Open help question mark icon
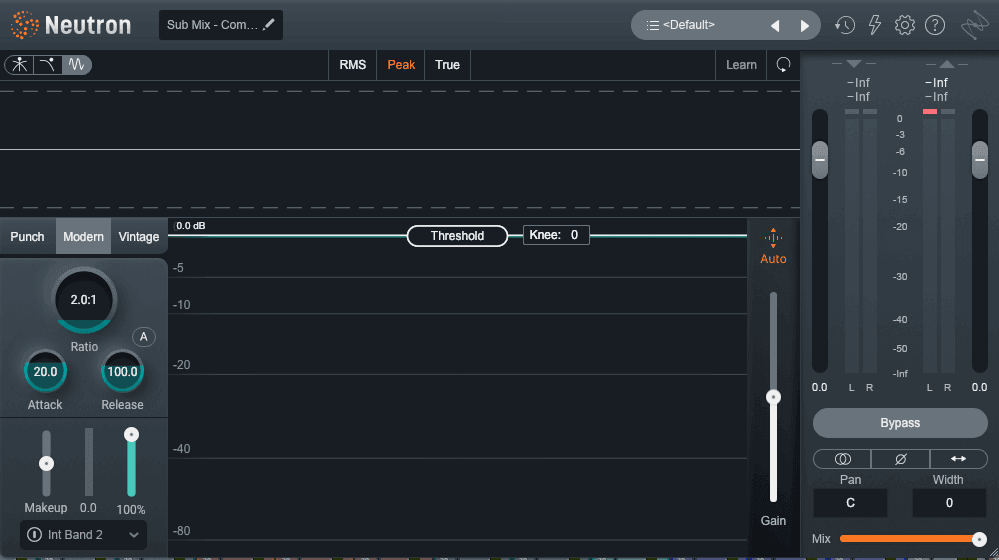Screen dimensions: 999x560 pyautogui.click(x=935, y=25)
